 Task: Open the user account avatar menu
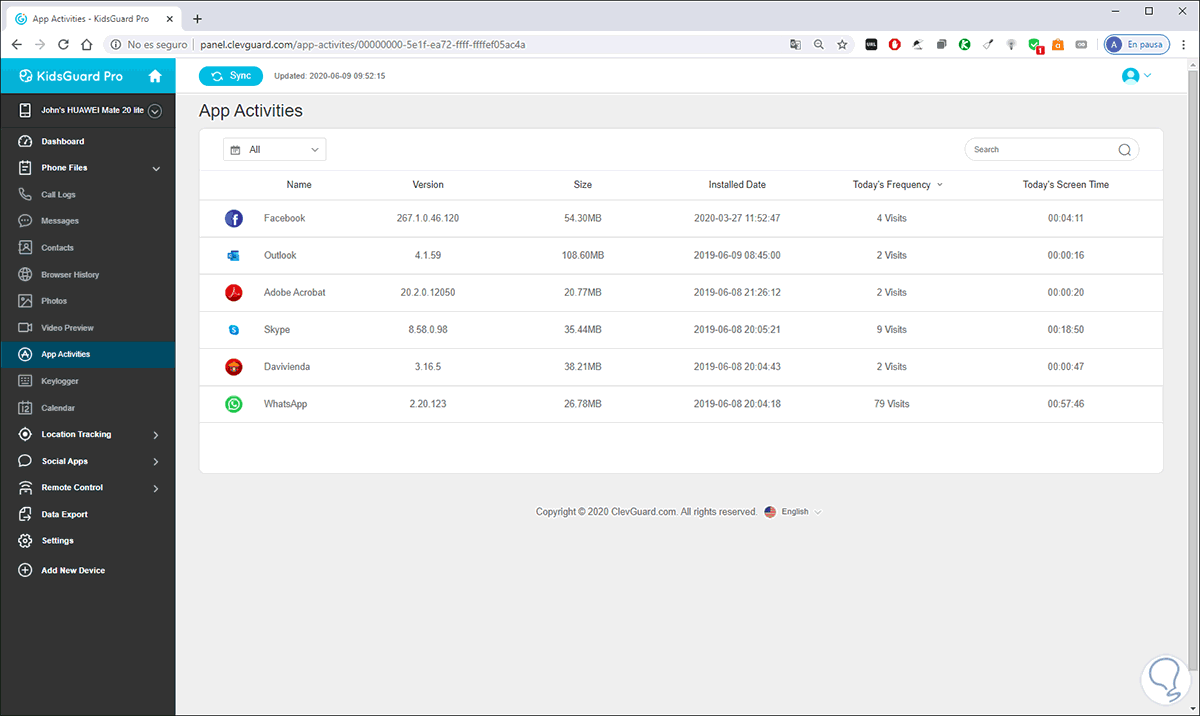1137,76
